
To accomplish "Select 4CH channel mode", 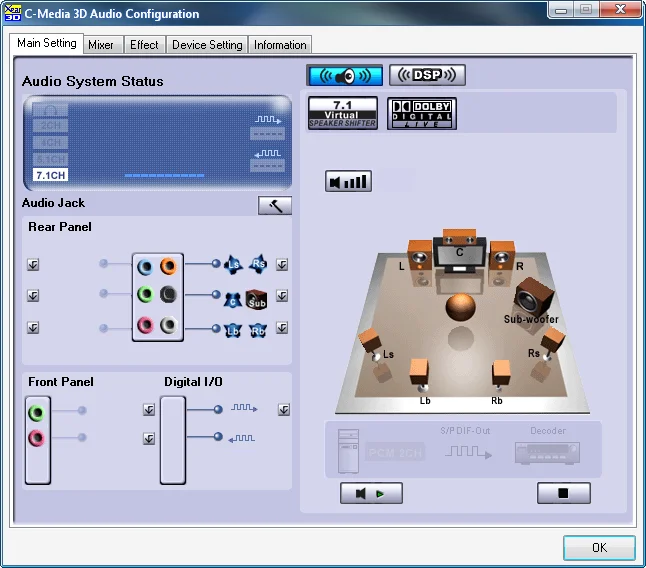I will (x=50, y=143).
